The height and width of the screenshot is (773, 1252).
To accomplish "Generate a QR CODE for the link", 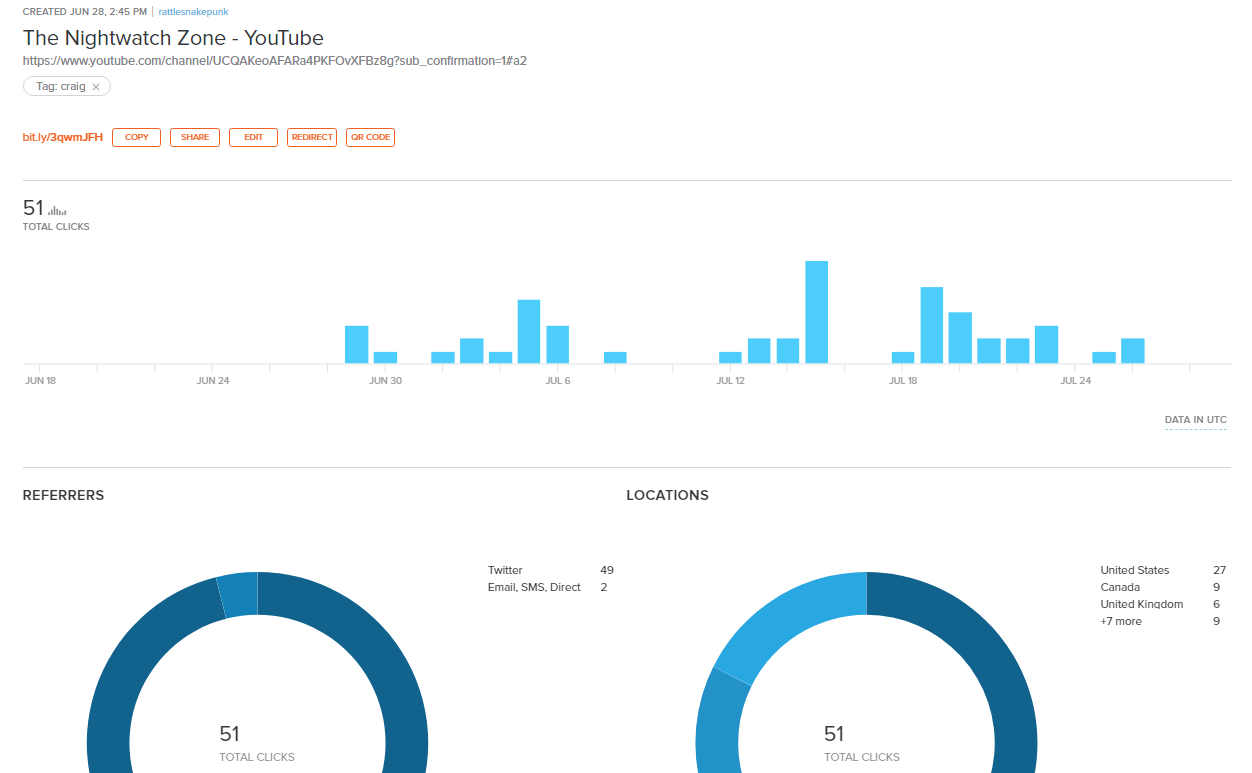I will click(370, 137).
